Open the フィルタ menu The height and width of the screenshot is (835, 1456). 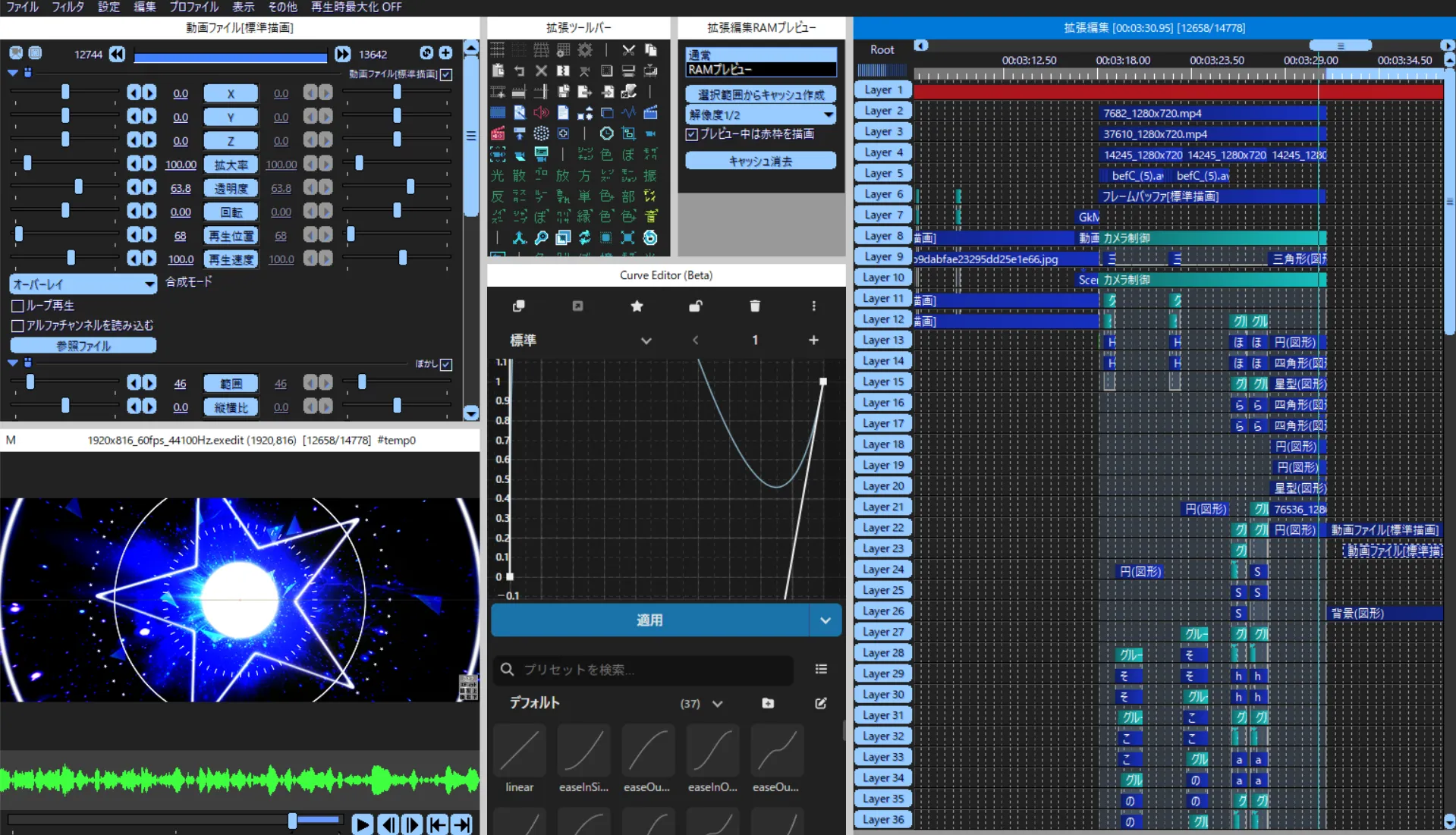coord(68,7)
